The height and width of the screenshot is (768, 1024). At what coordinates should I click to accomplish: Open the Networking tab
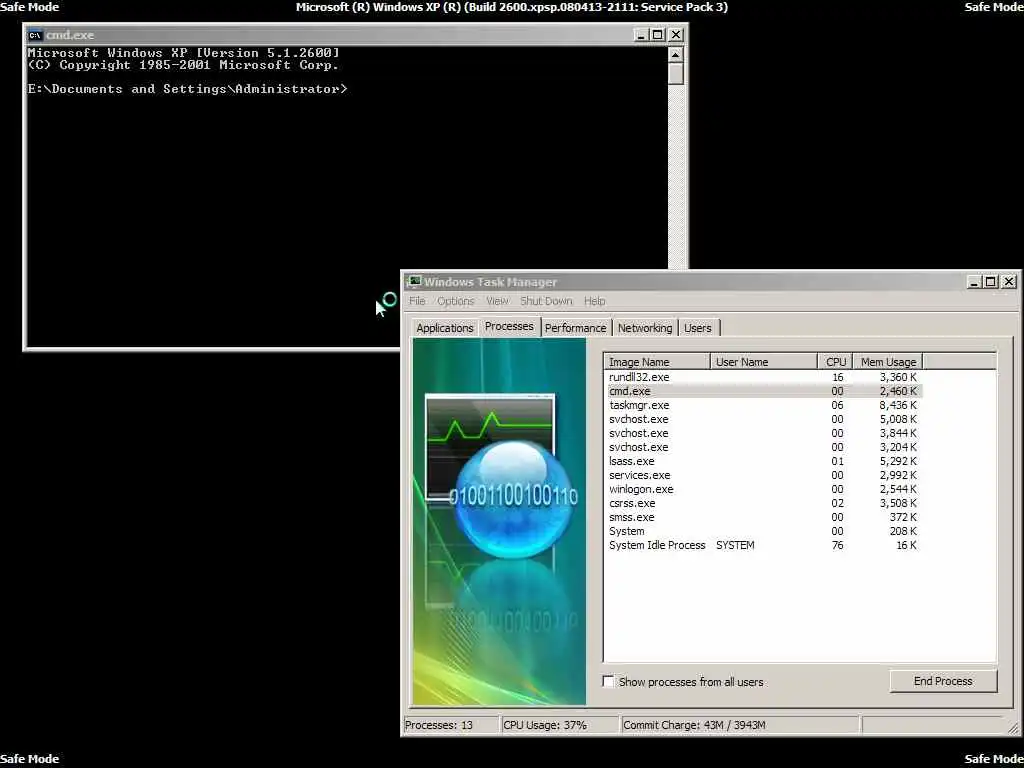(x=645, y=328)
